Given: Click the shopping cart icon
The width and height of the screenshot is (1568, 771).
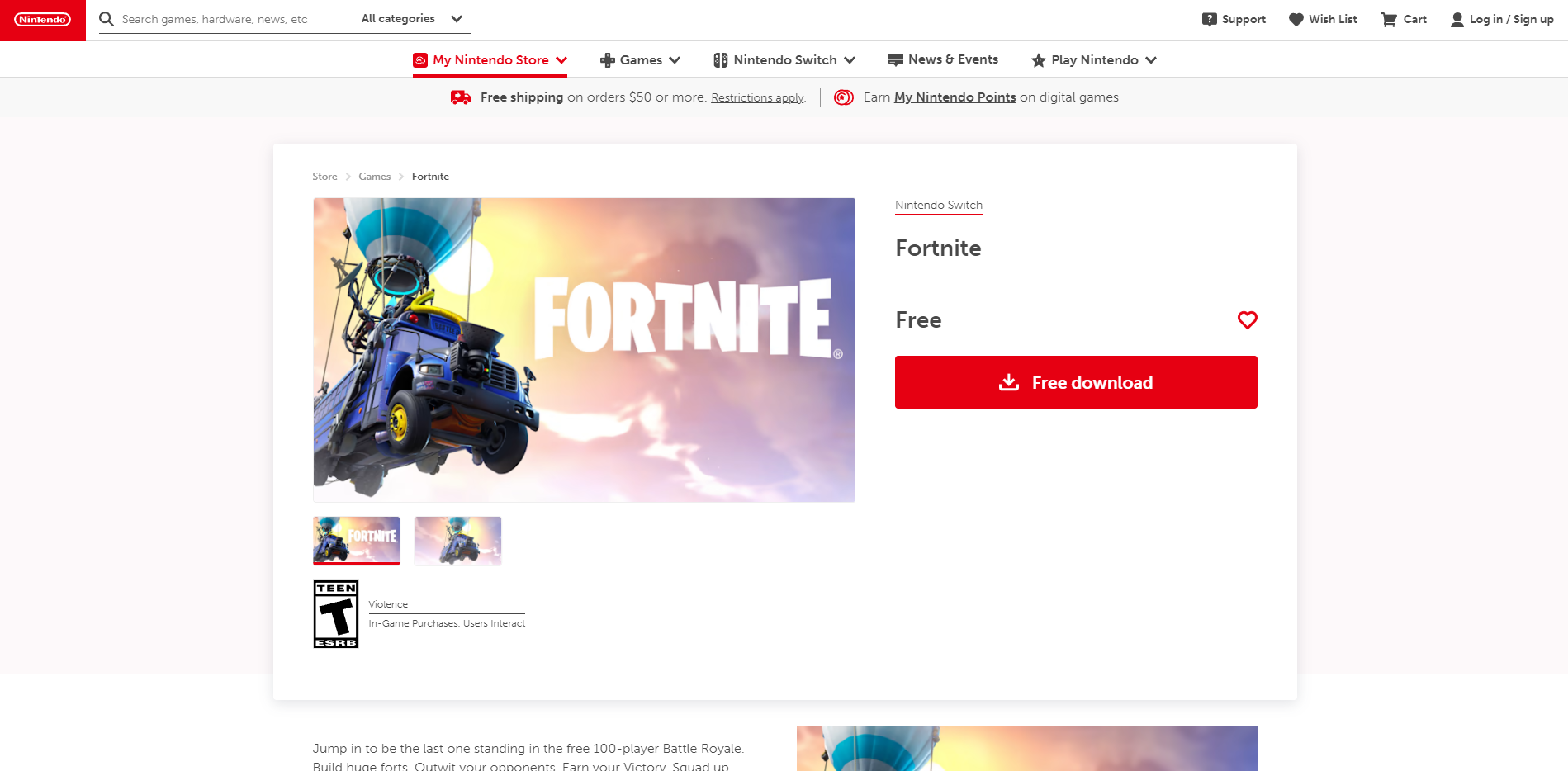Looking at the screenshot, I should click(x=1389, y=19).
